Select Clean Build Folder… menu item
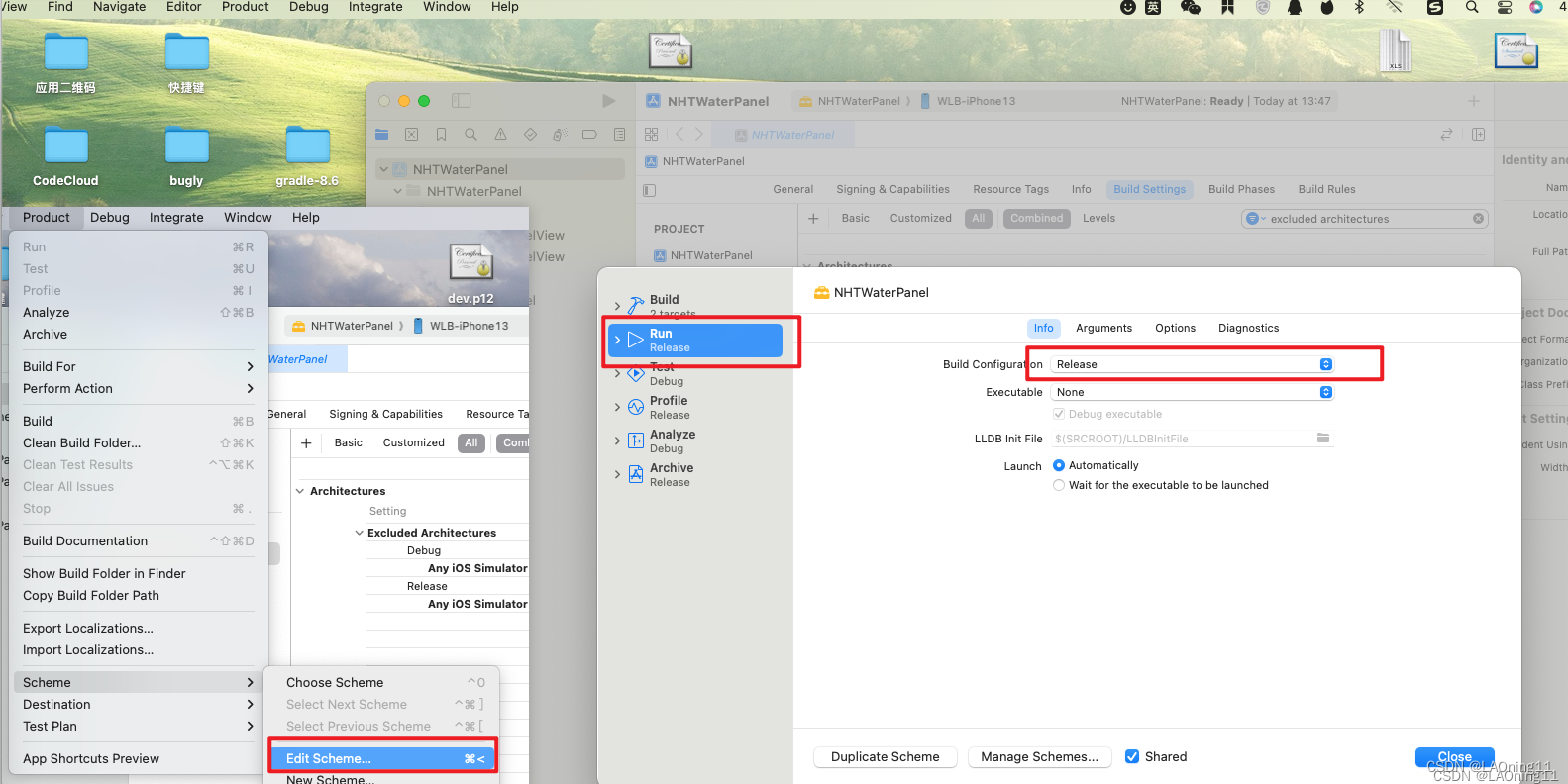 [139, 442]
